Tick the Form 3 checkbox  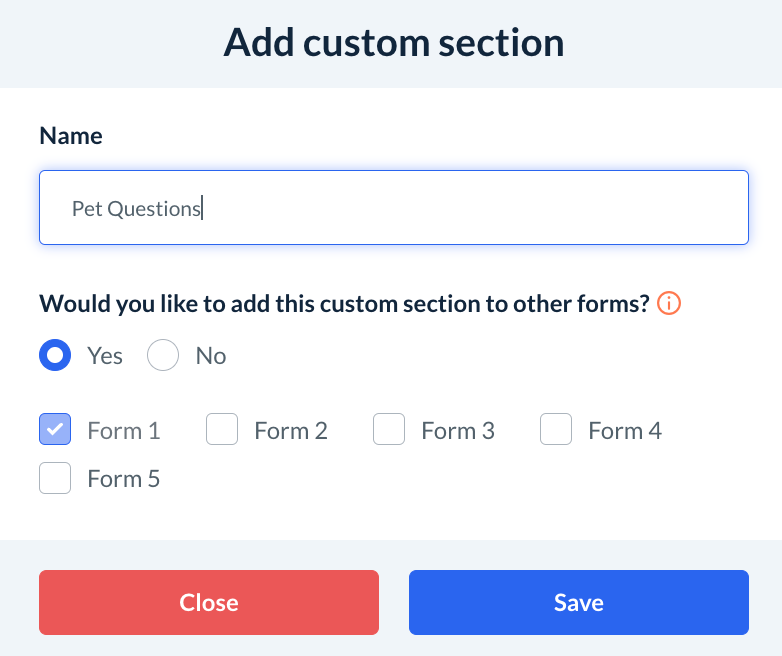click(x=389, y=431)
